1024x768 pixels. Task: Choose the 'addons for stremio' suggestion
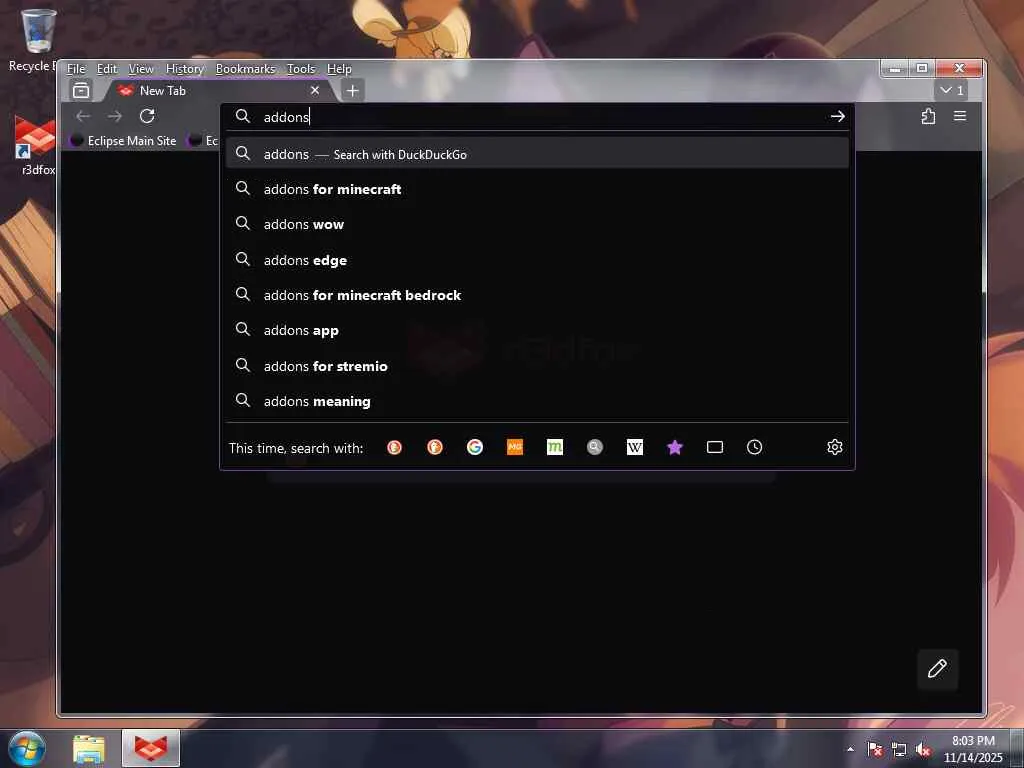(537, 366)
